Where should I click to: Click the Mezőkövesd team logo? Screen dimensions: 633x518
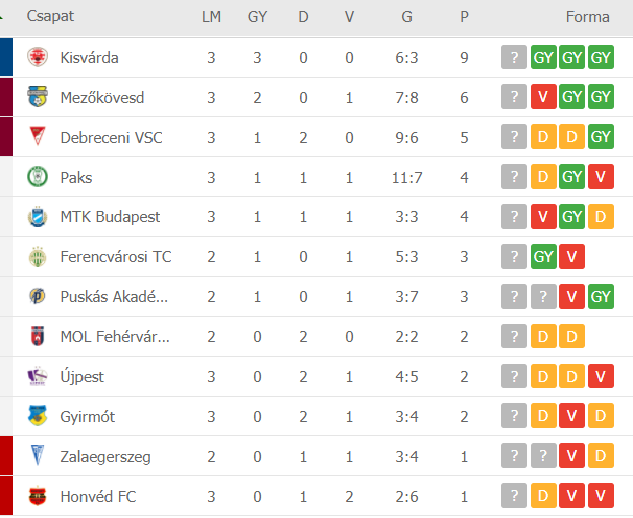coord(37,98)
